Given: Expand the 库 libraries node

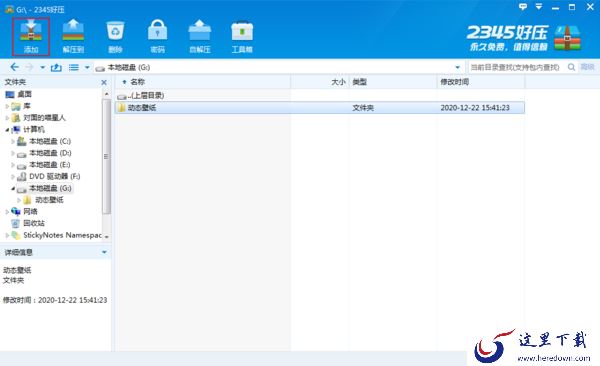Looking at the screenshot, I should [7, 106].
